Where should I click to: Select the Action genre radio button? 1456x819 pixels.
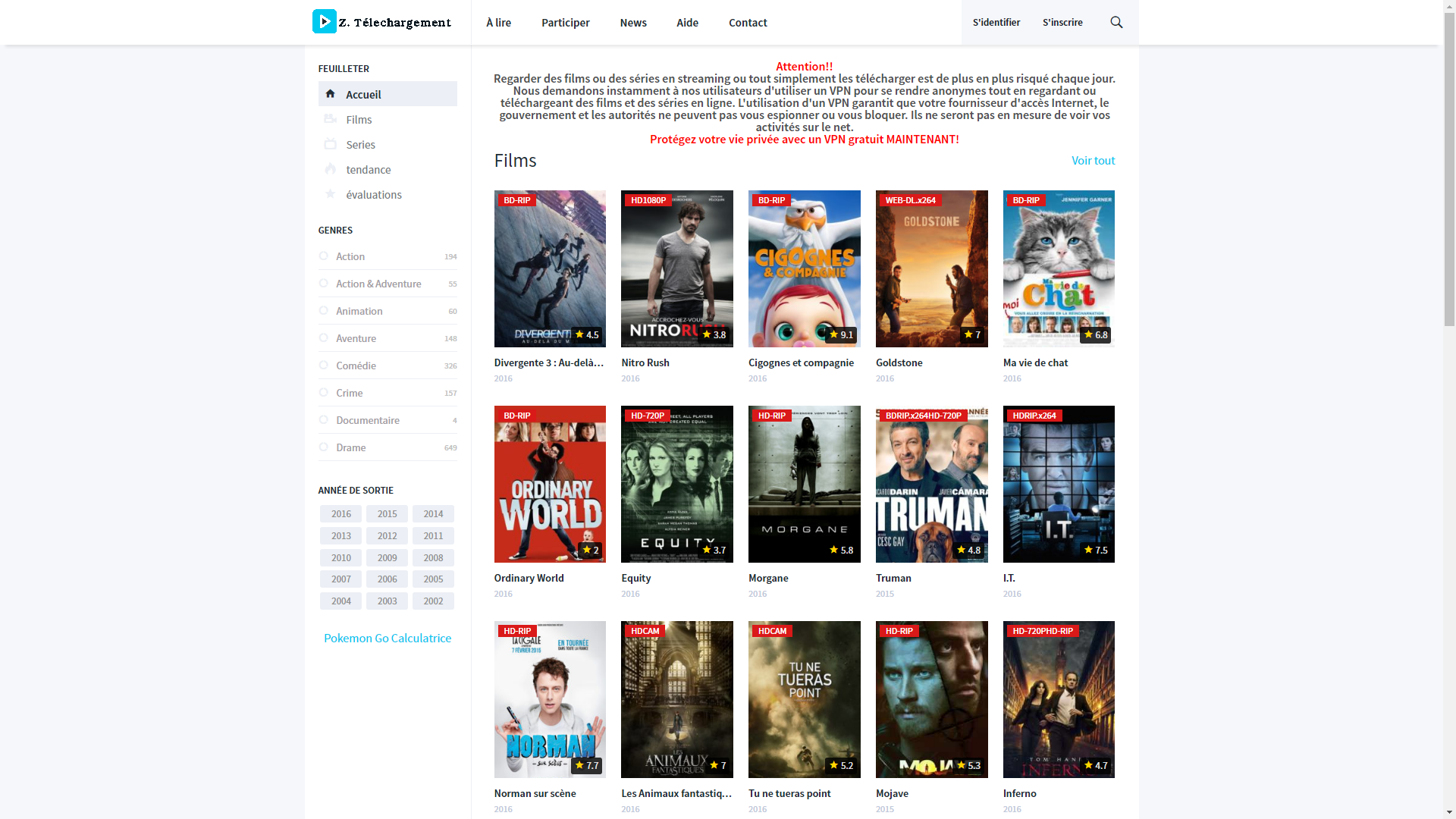click(324, 256)
